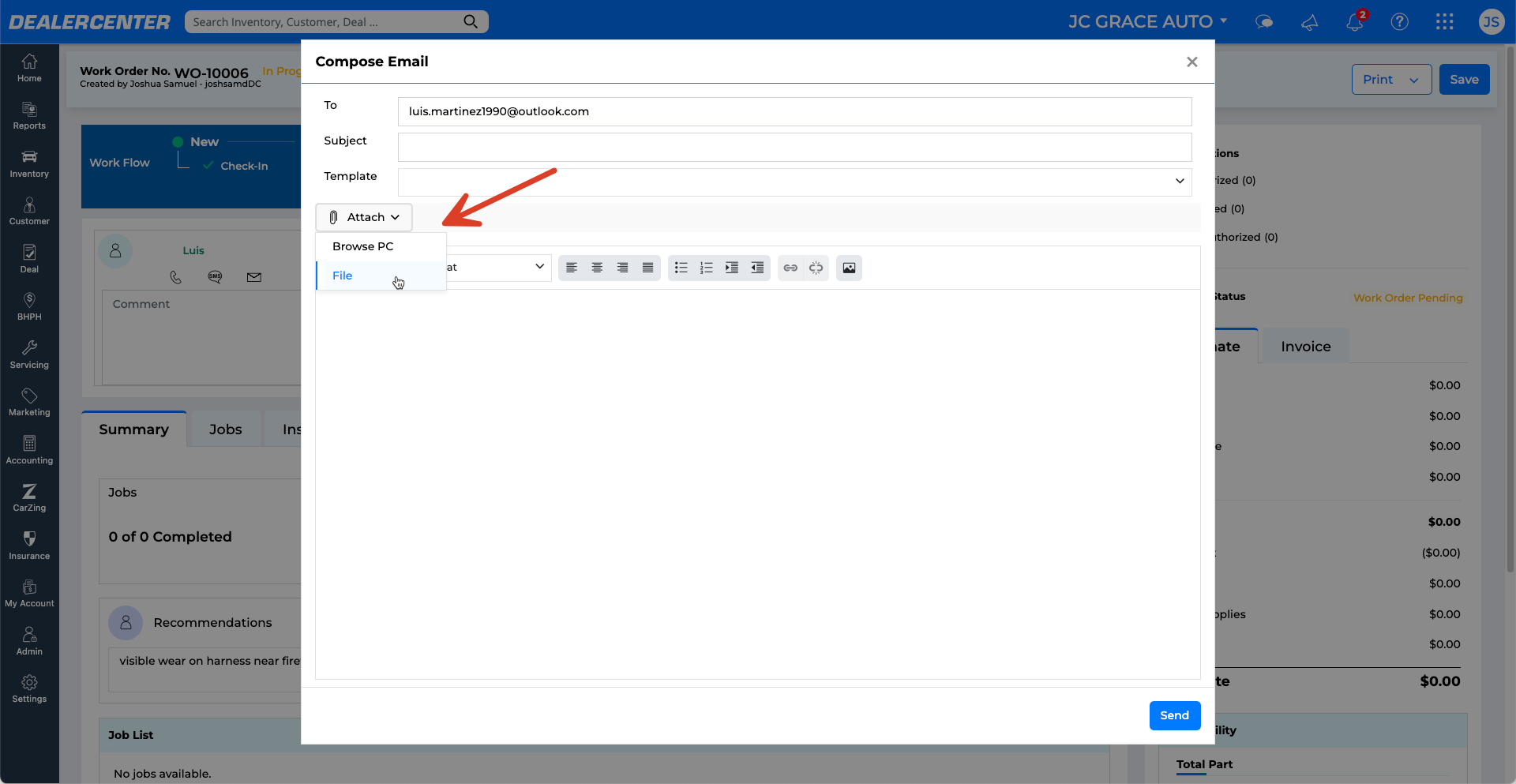Image resolution: width=1516 pixels, height=784 pixels.
Task: Click the "Work Order Pending" status text
Action: tap(1408, 298)
